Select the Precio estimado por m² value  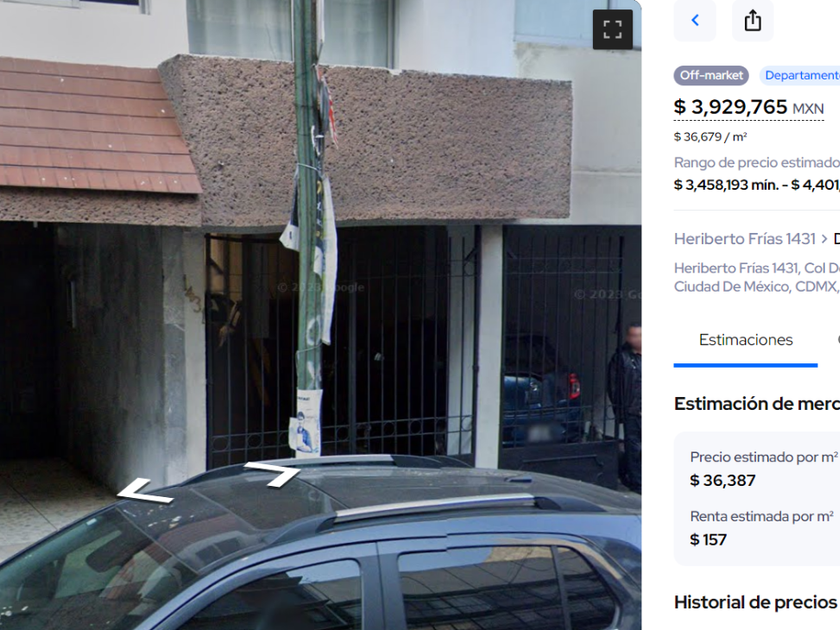pos(723,481)
